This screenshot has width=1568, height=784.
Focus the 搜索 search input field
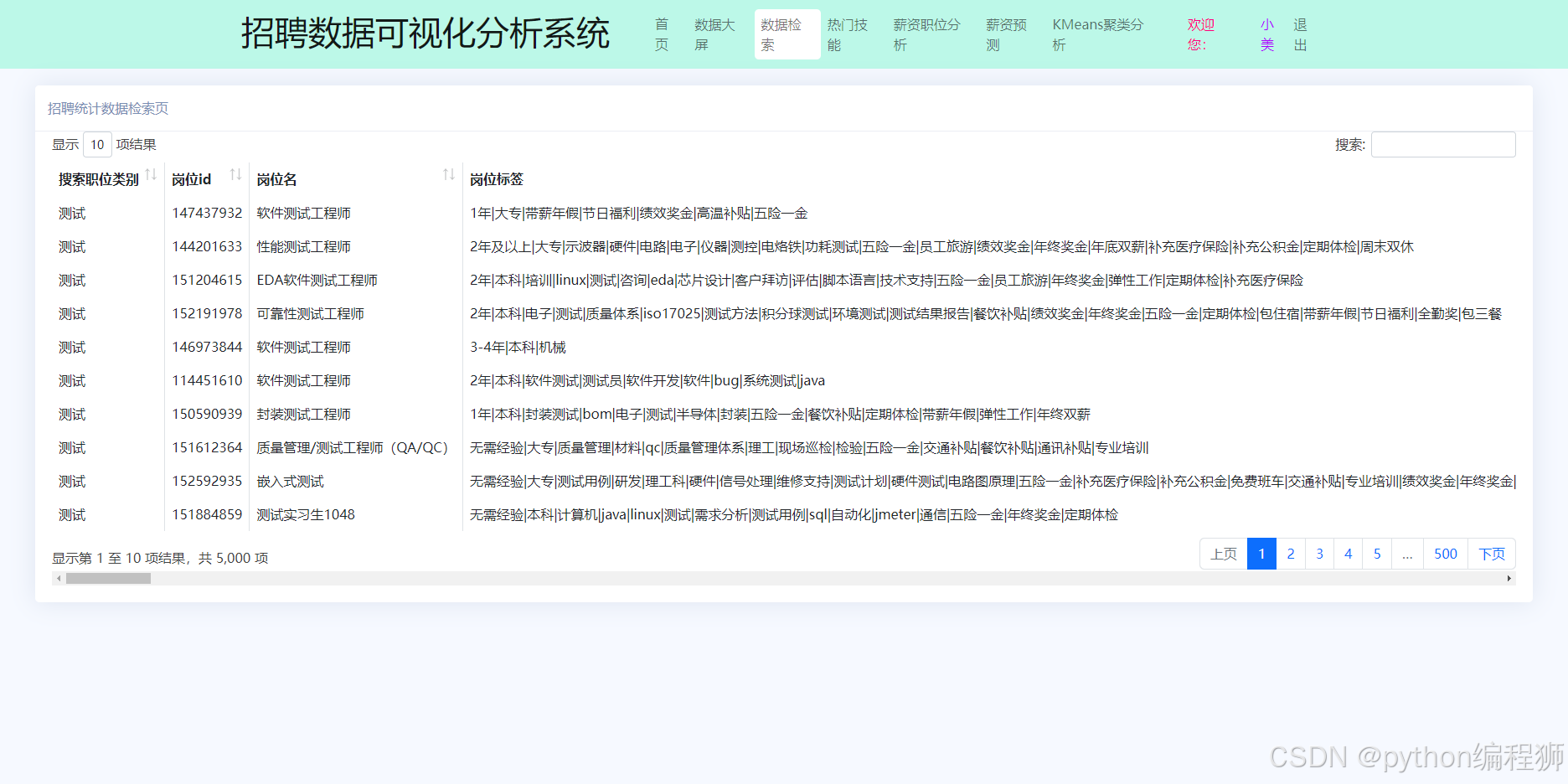pyautogui.click(x=1442, y=144)
